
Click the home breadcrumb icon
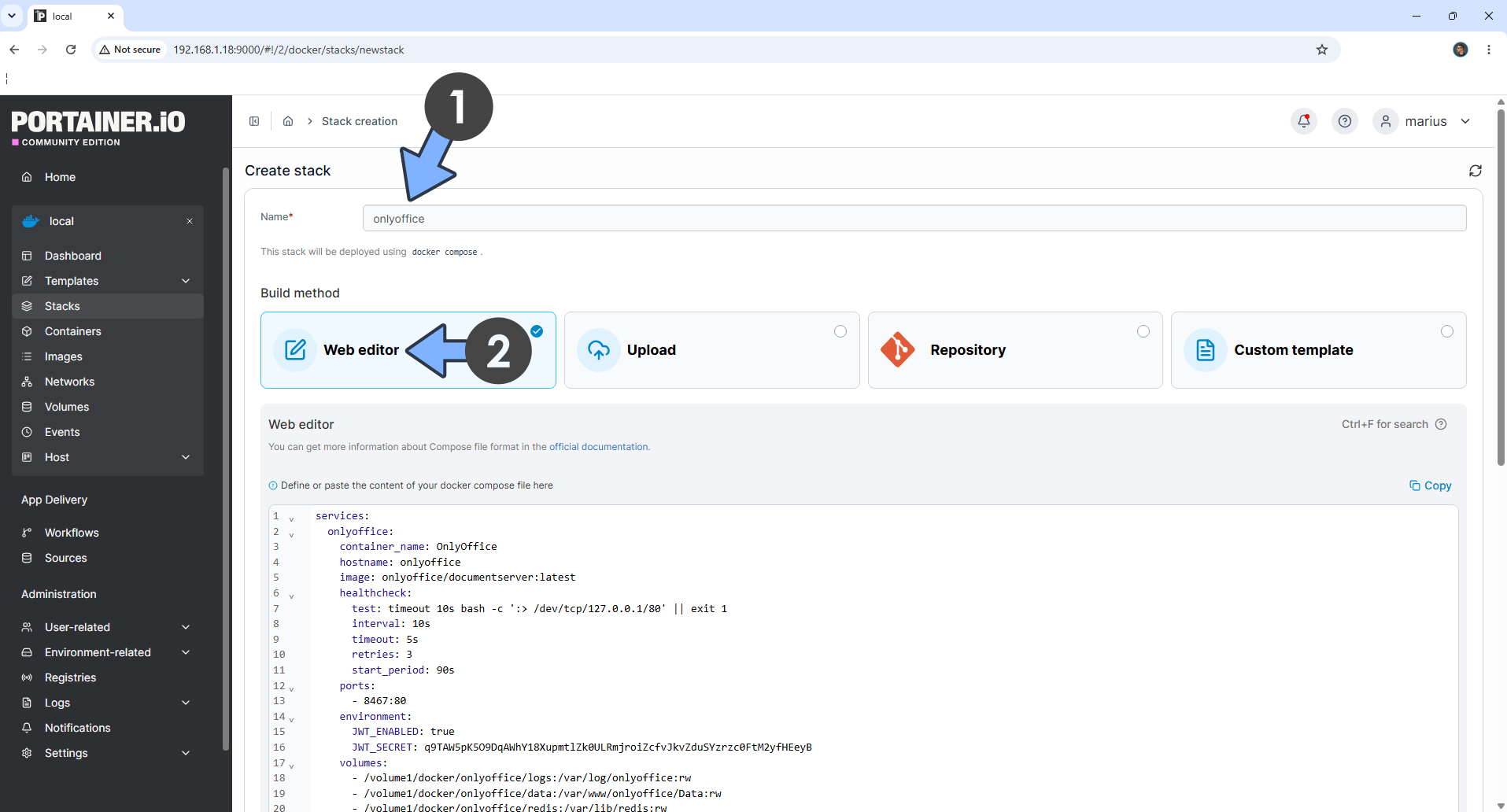[x=288, y=121]
